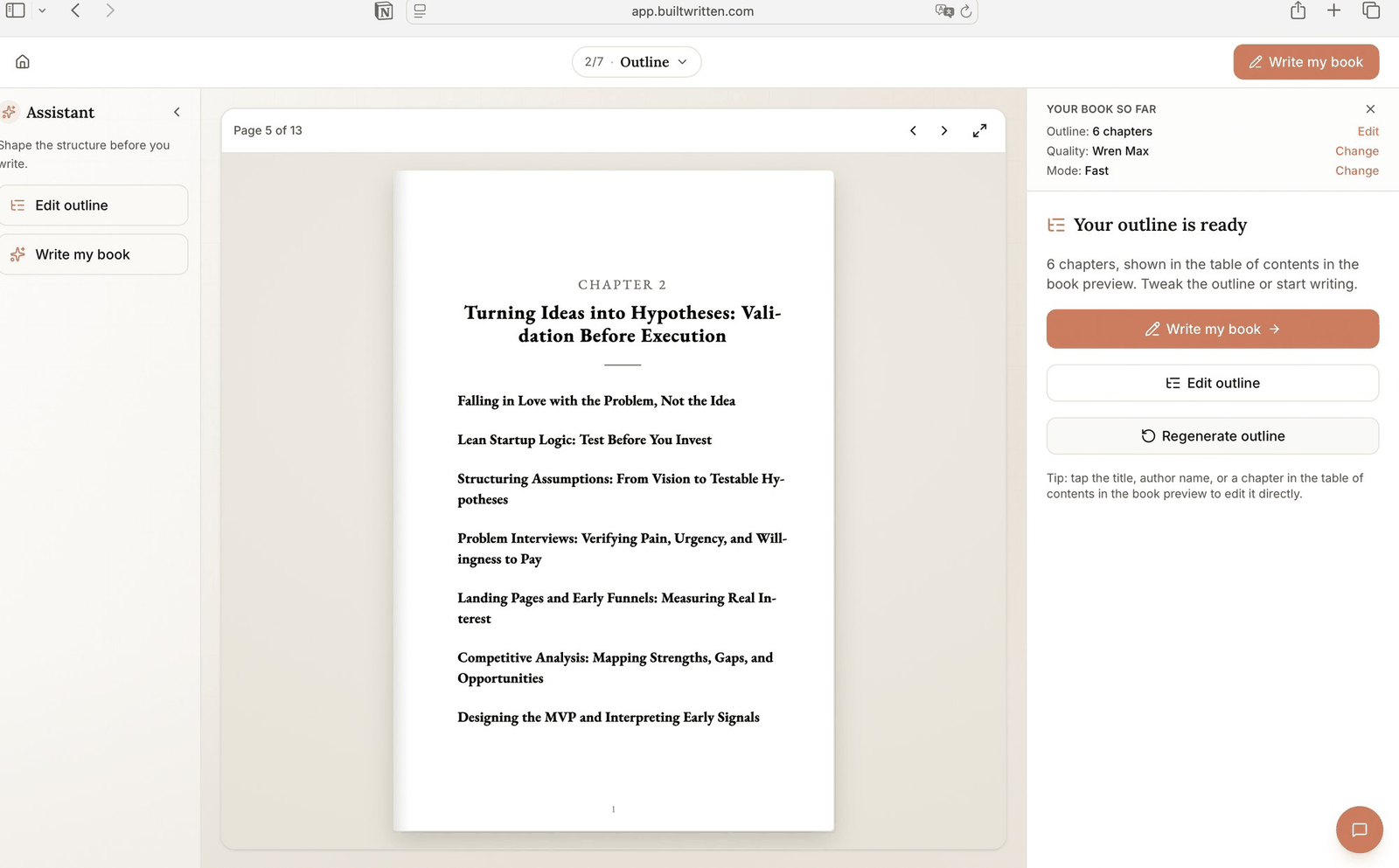Click the translate page icon
Image resolution: width=1399 pixels, height=868 pixels.
pos(944,11)
